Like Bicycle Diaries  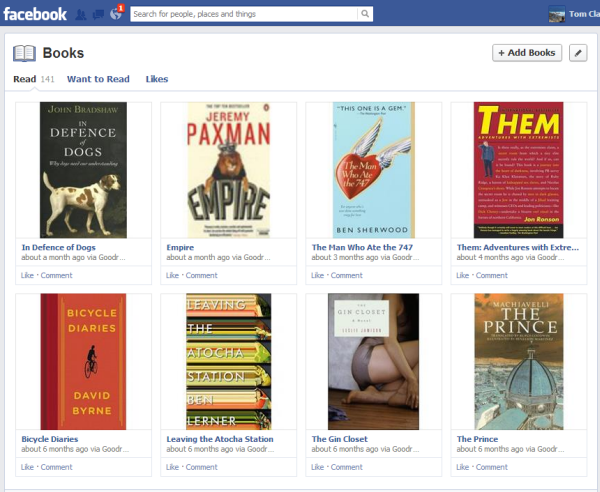coord(27,467)
